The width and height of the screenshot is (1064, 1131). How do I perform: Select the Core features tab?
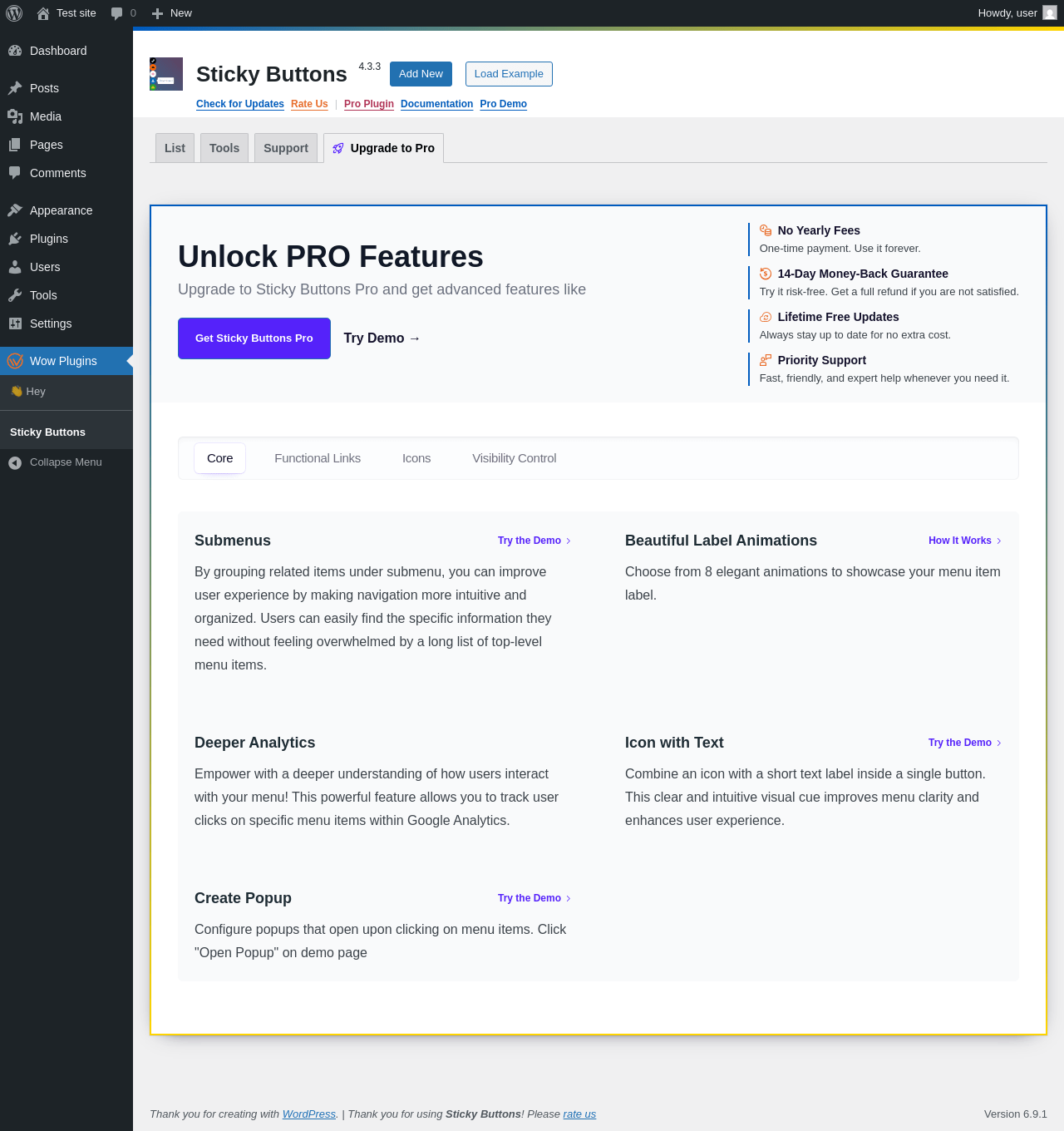coord(220,458)
